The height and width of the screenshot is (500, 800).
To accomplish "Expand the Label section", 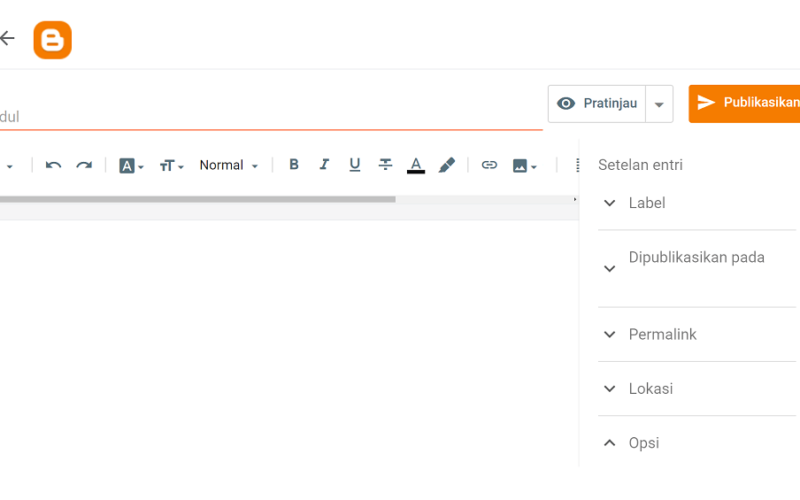I will click(697, 203).
